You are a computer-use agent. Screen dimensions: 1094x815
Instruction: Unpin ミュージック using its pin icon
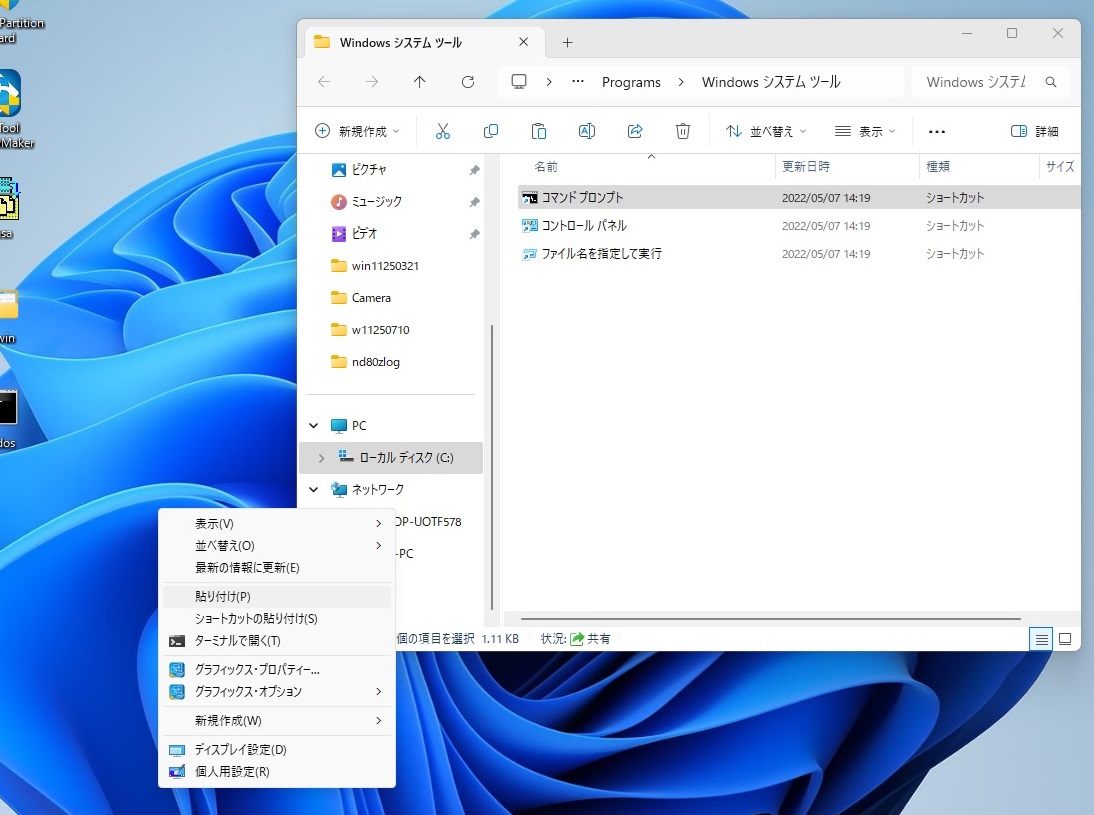point(474,202)
